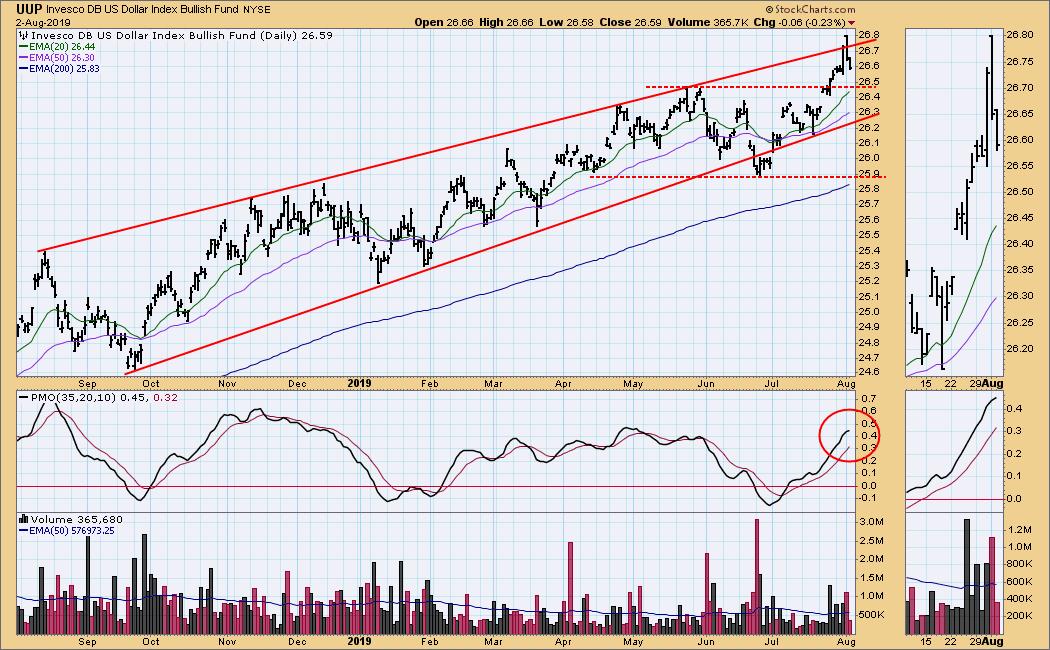The height and width of the screenshot is (650, 1050).
Task: Click the 800K label on the zoom volume axis
Action: 1019,564
